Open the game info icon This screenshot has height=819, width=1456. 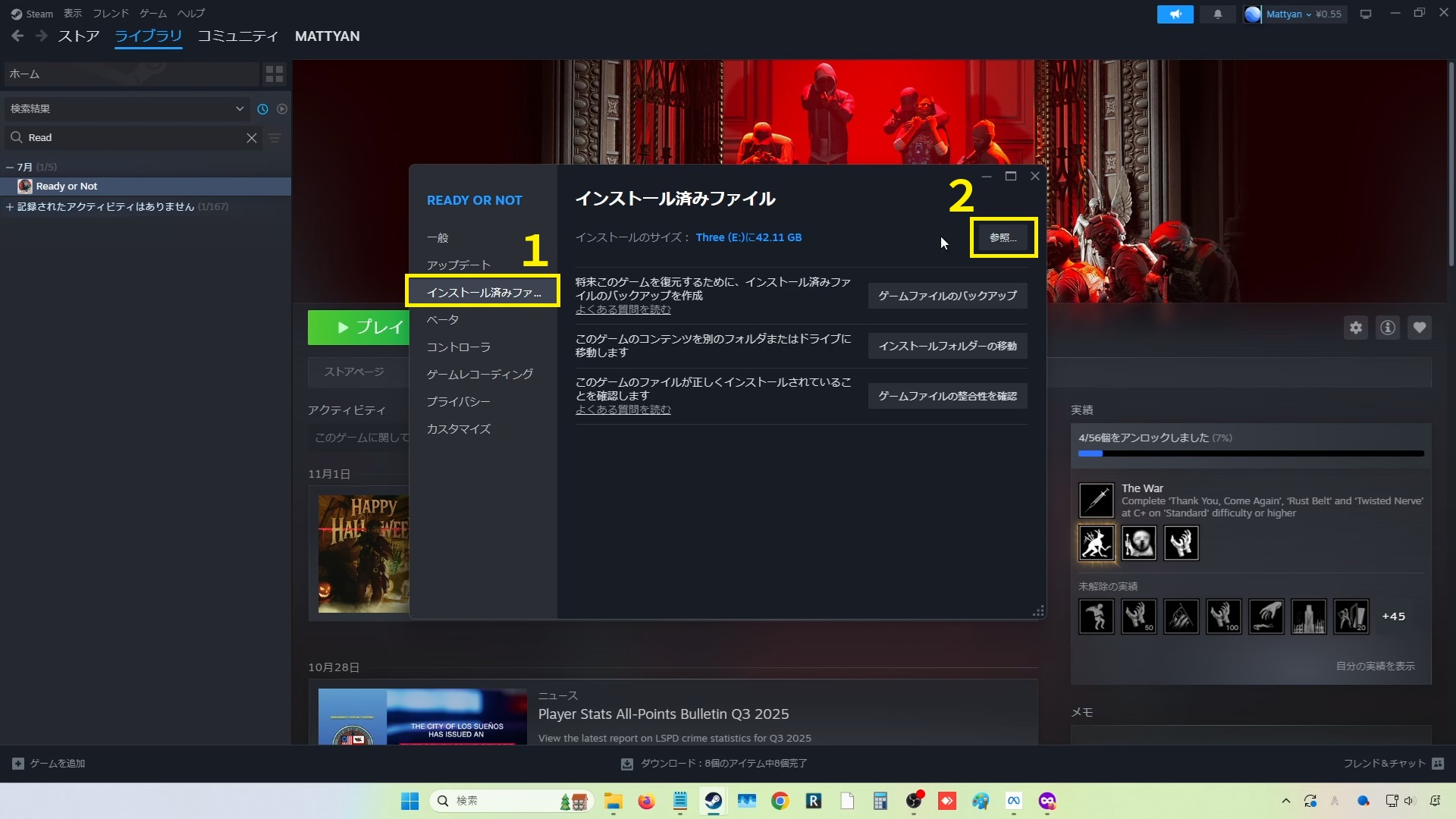[1388, 328]
